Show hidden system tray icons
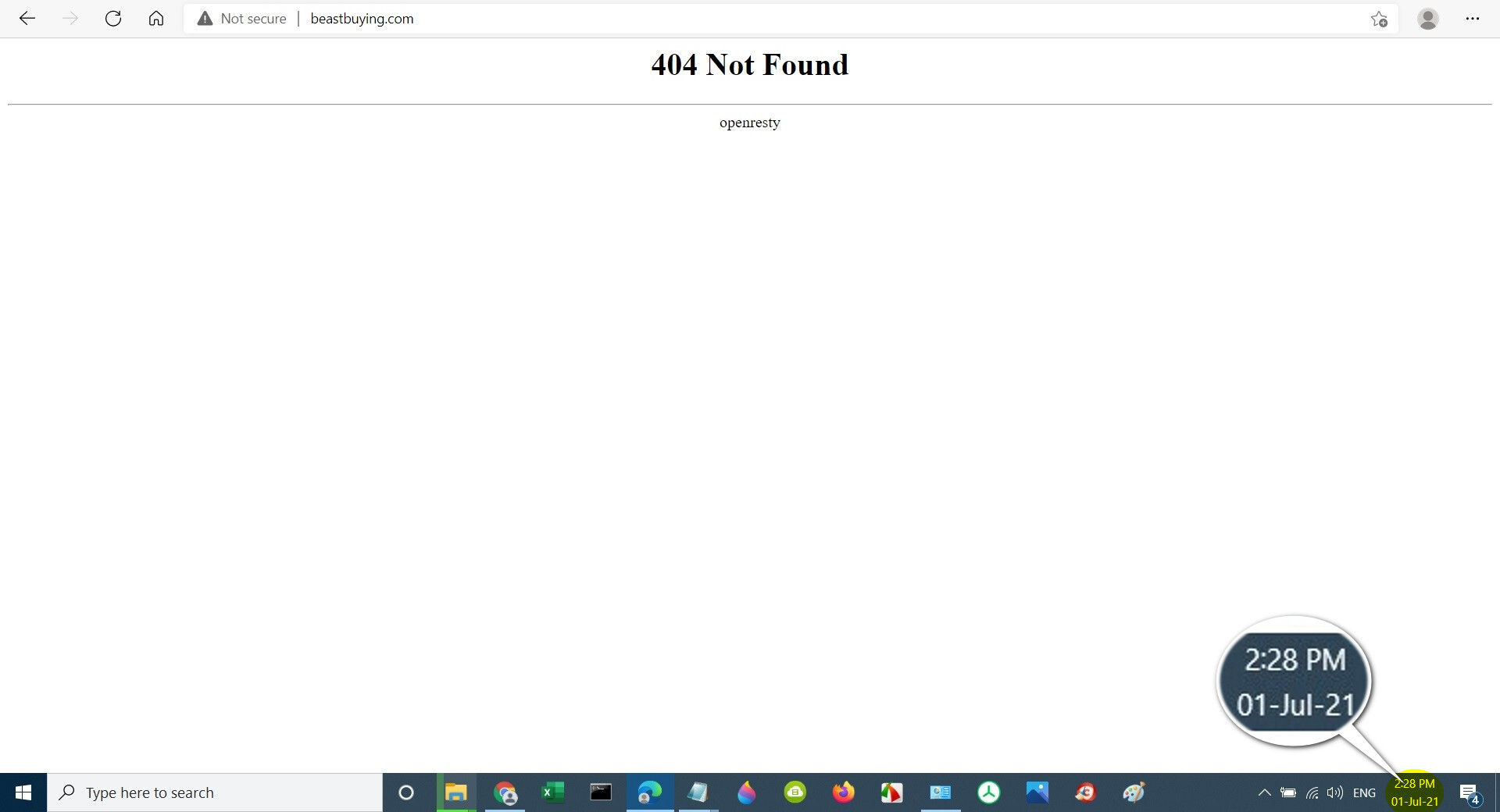The image size is (1500, 812). click(x=1264, y=792)
